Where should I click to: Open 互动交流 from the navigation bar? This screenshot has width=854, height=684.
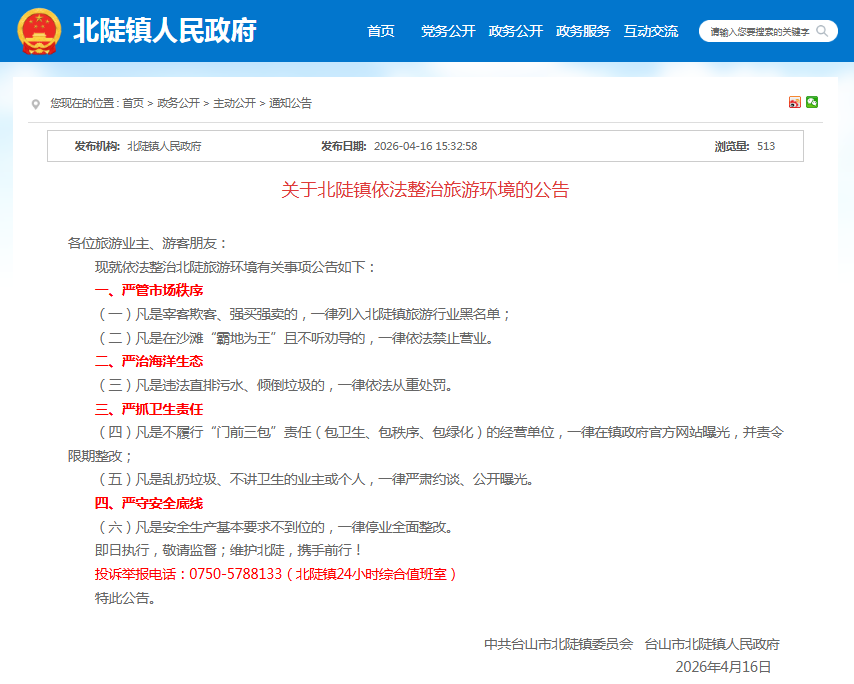click(x=650, y=31)
